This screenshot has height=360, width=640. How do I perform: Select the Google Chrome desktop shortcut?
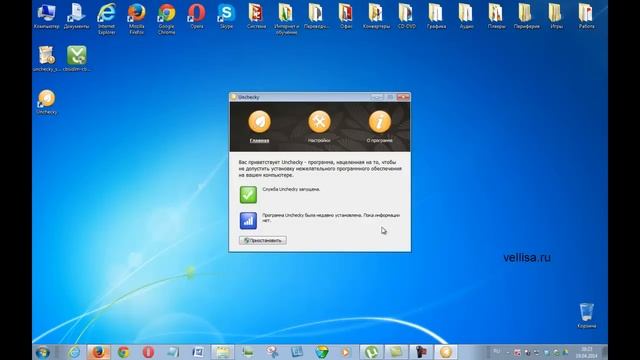pyautogui.click(x=167, y=19)
